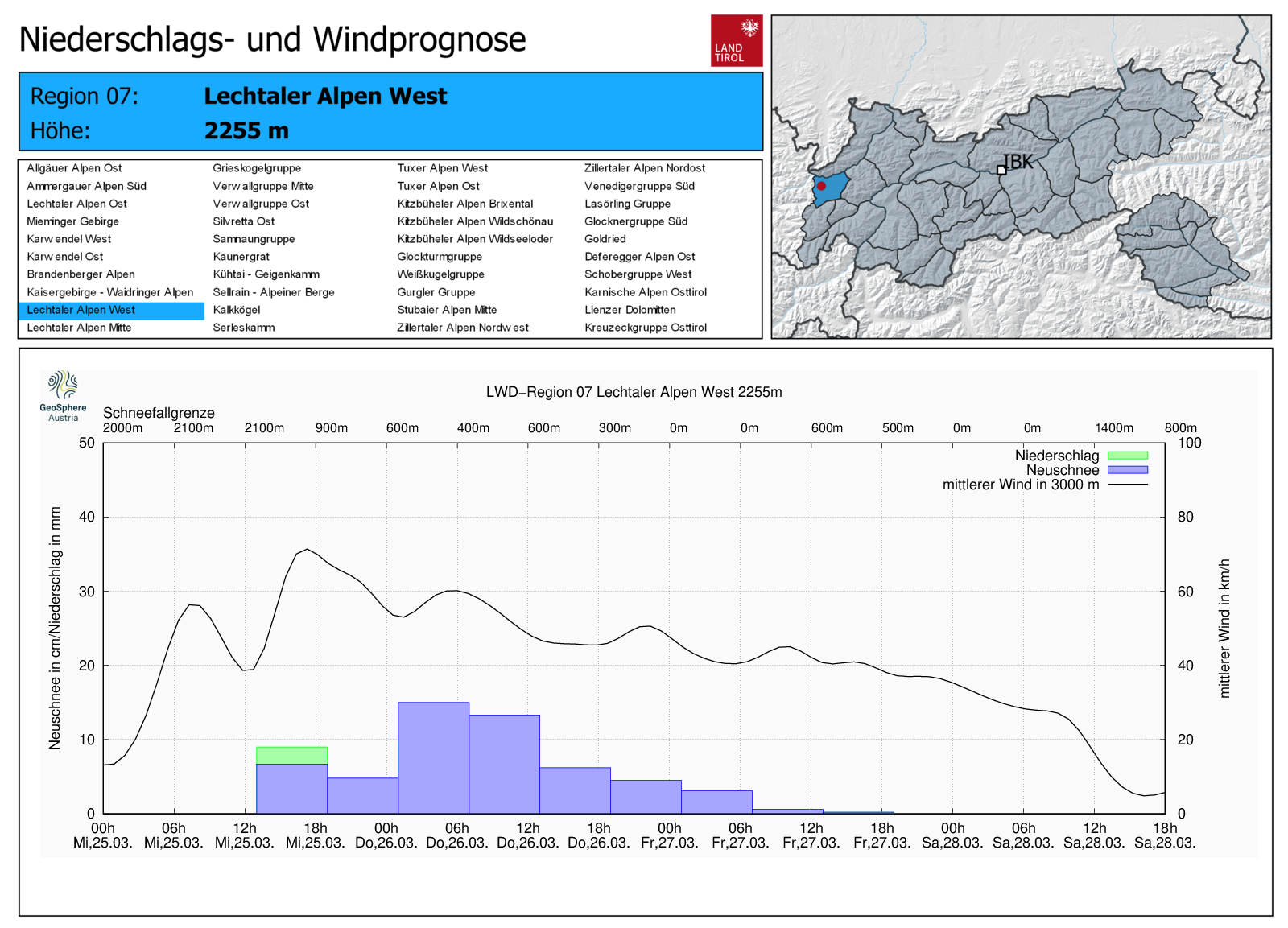
Task: Select Kühtai - Geigenkamm region
Action: tap(266, 274)
